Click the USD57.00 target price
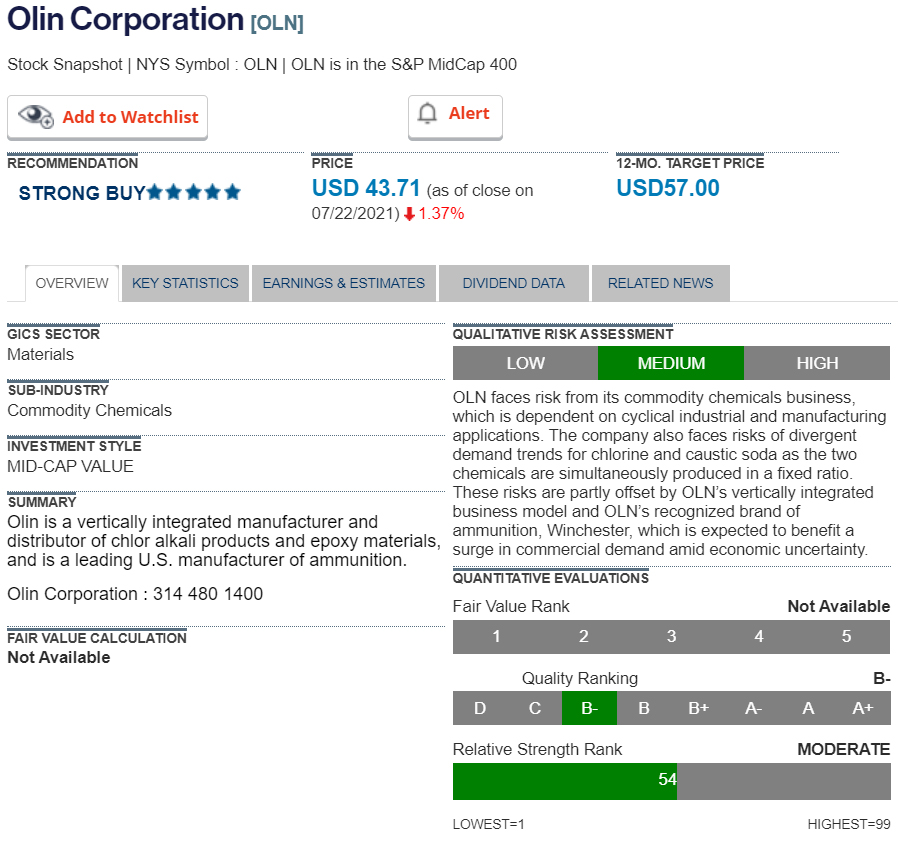Image resolution: width=898 pixels, height=843 pixels. pos(667,188)
